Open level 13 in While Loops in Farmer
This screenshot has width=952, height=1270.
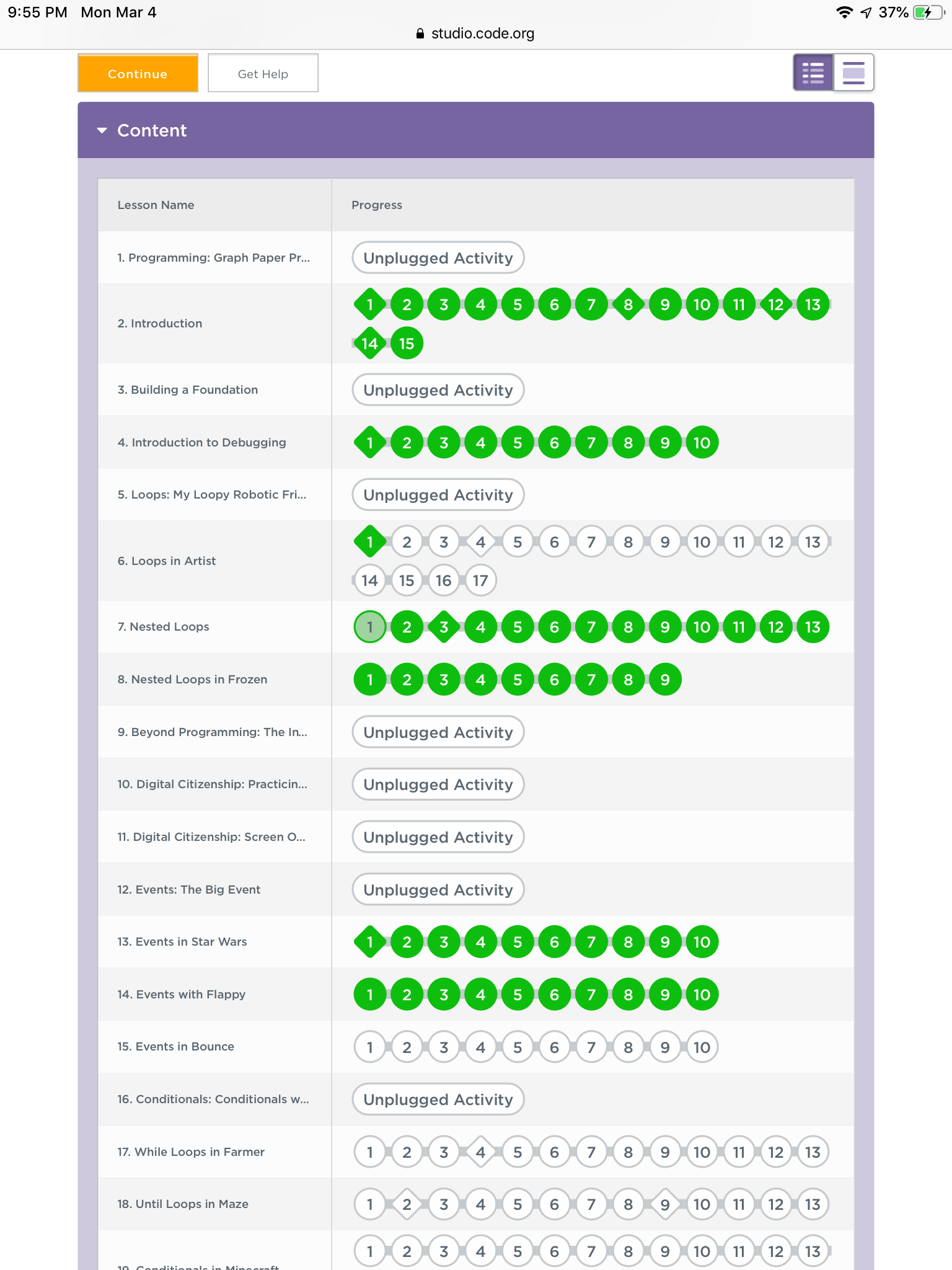[x=813, y=1152]
